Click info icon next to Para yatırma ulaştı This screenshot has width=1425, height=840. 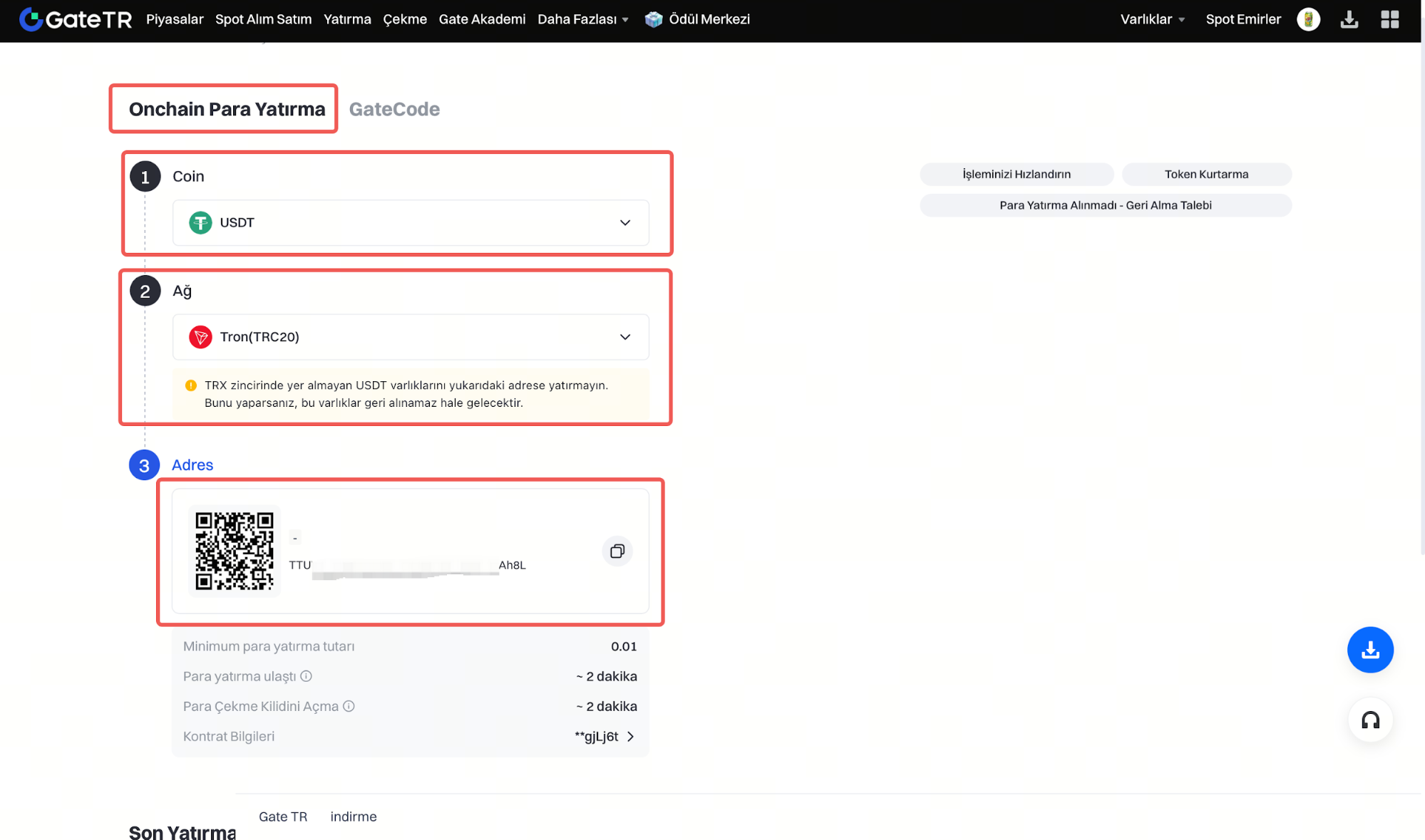coord(306,676)
